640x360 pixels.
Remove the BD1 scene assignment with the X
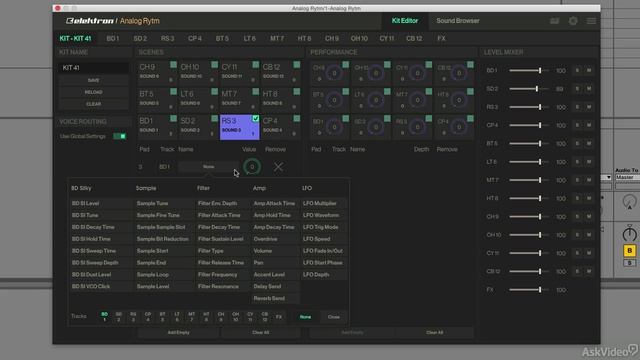coord(278,167)
